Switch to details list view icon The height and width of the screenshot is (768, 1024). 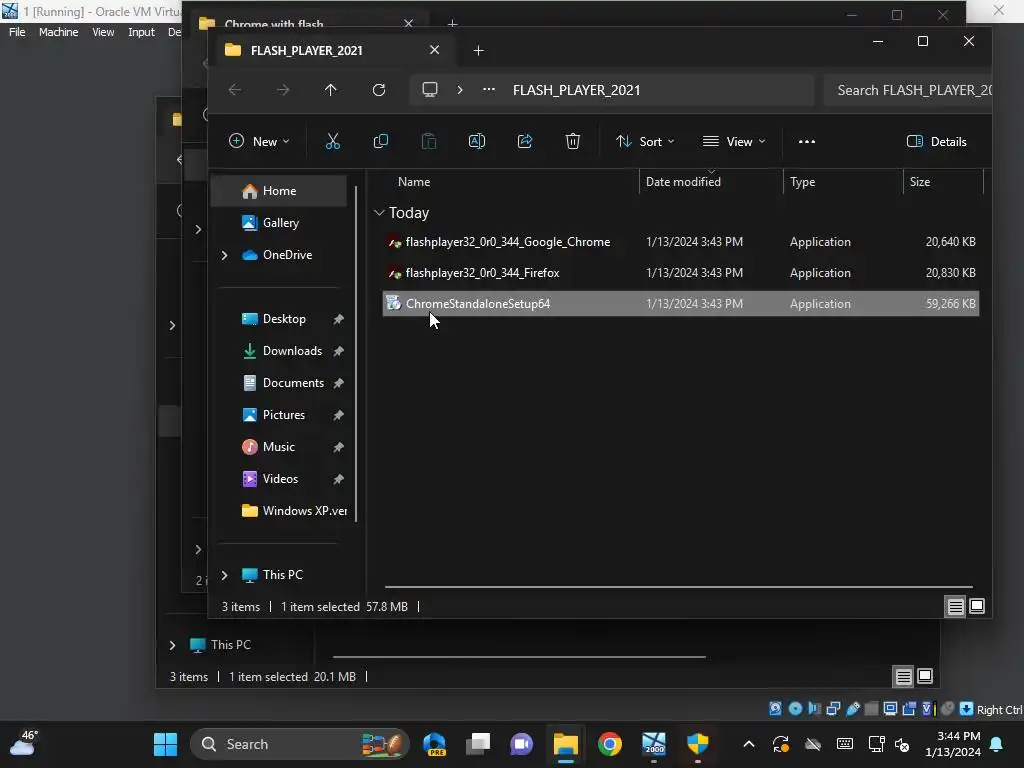coord(955,607)
